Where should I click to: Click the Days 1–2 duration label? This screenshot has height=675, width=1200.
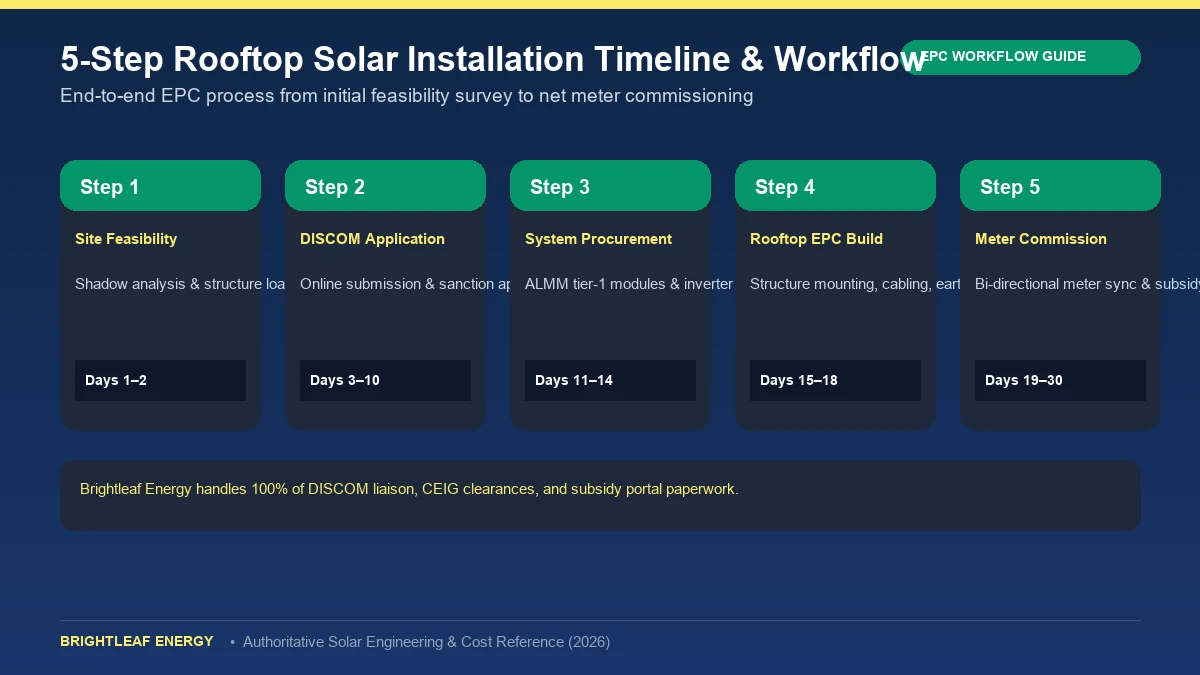coord(160,380)
